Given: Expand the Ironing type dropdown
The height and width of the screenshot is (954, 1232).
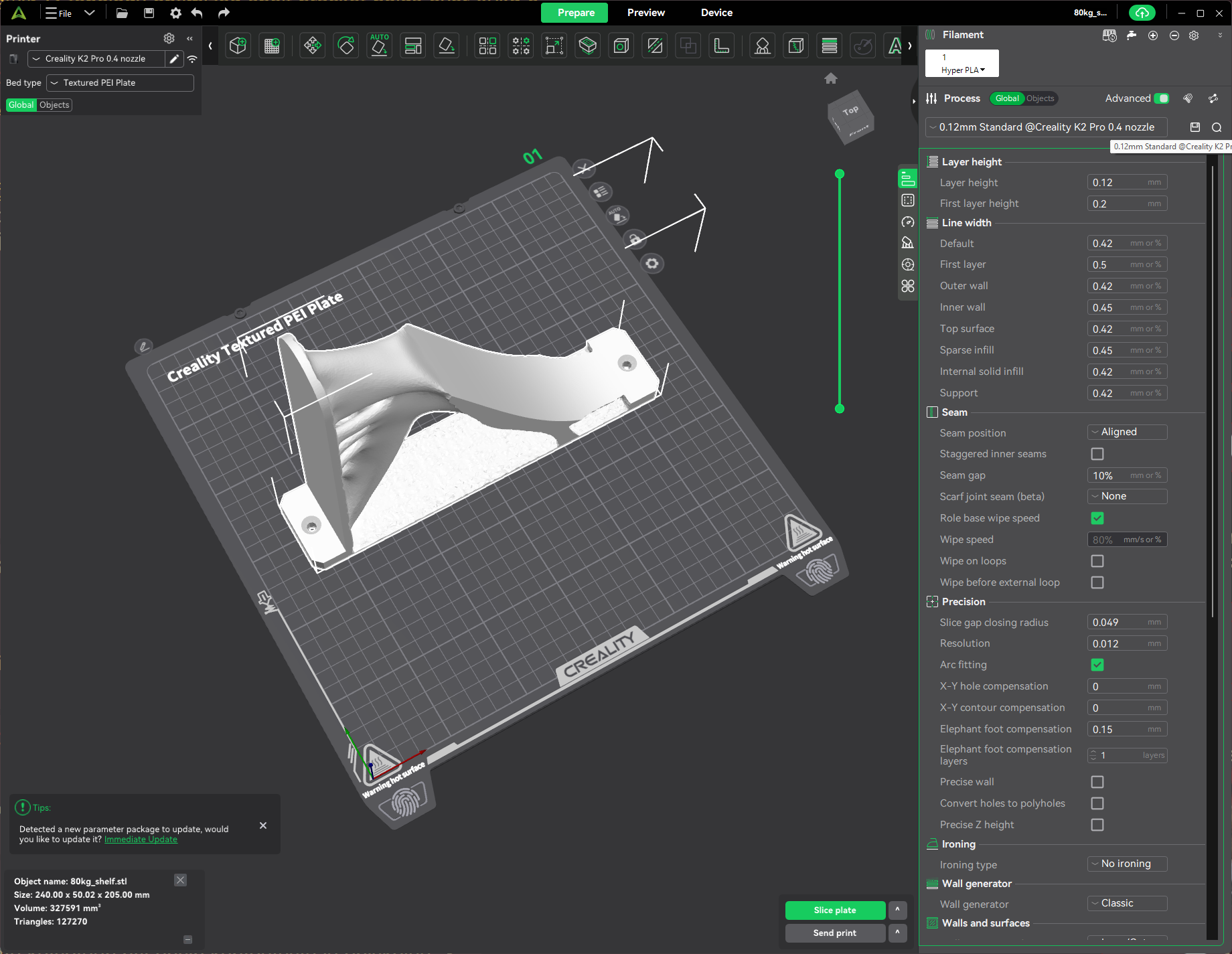Looking at the screenshot, I should click(x=1127, y=864).
